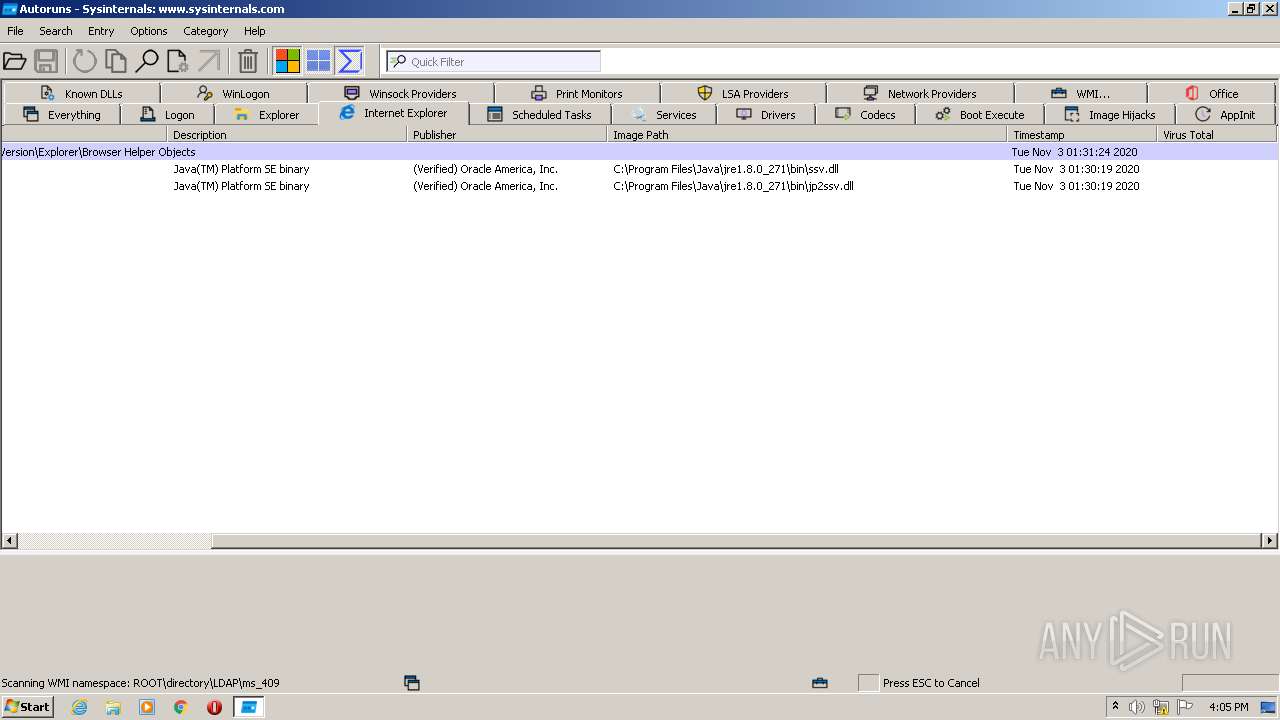
Task: Click the horizontal scrollbar right arrow
Action: point(1269,541)
